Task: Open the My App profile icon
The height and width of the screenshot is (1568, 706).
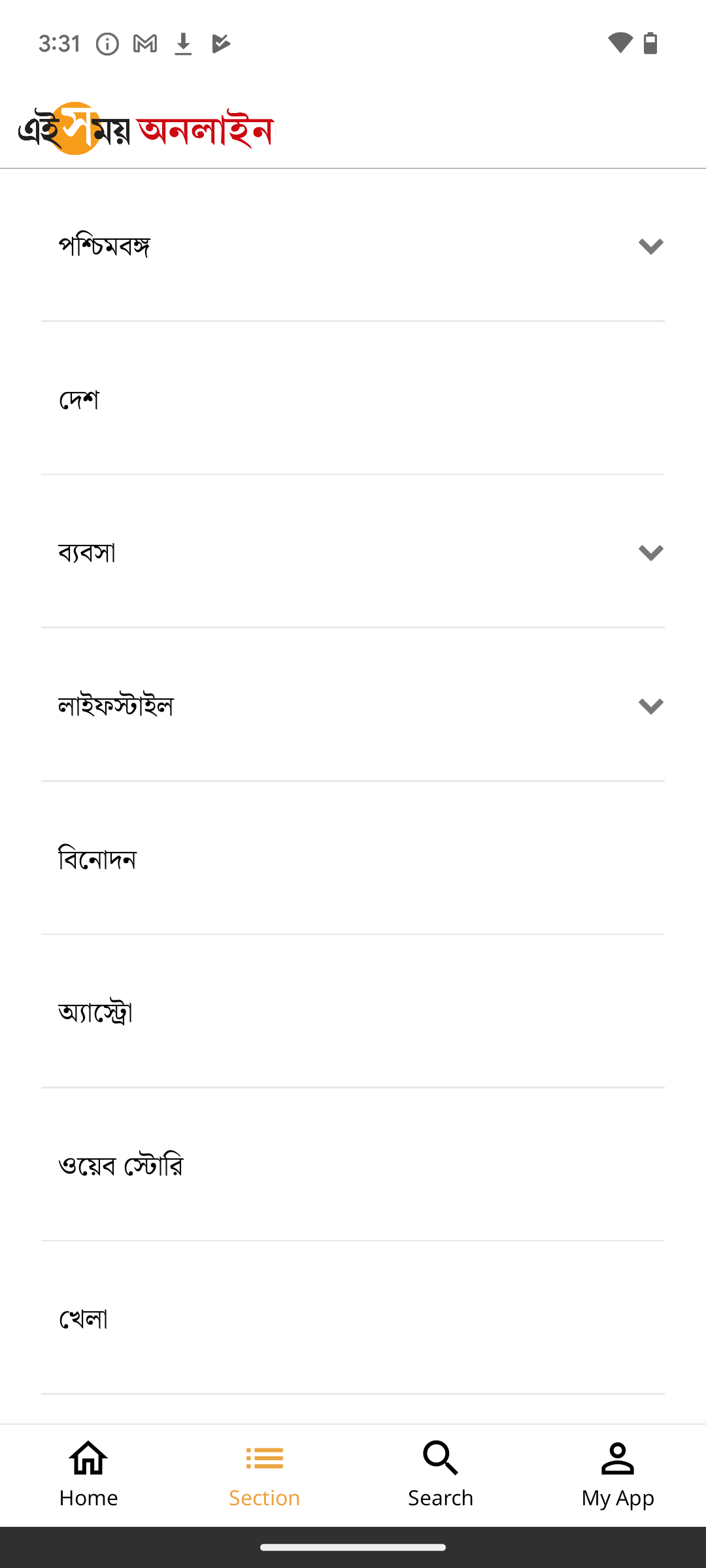Action: (x=618, y=1458)
